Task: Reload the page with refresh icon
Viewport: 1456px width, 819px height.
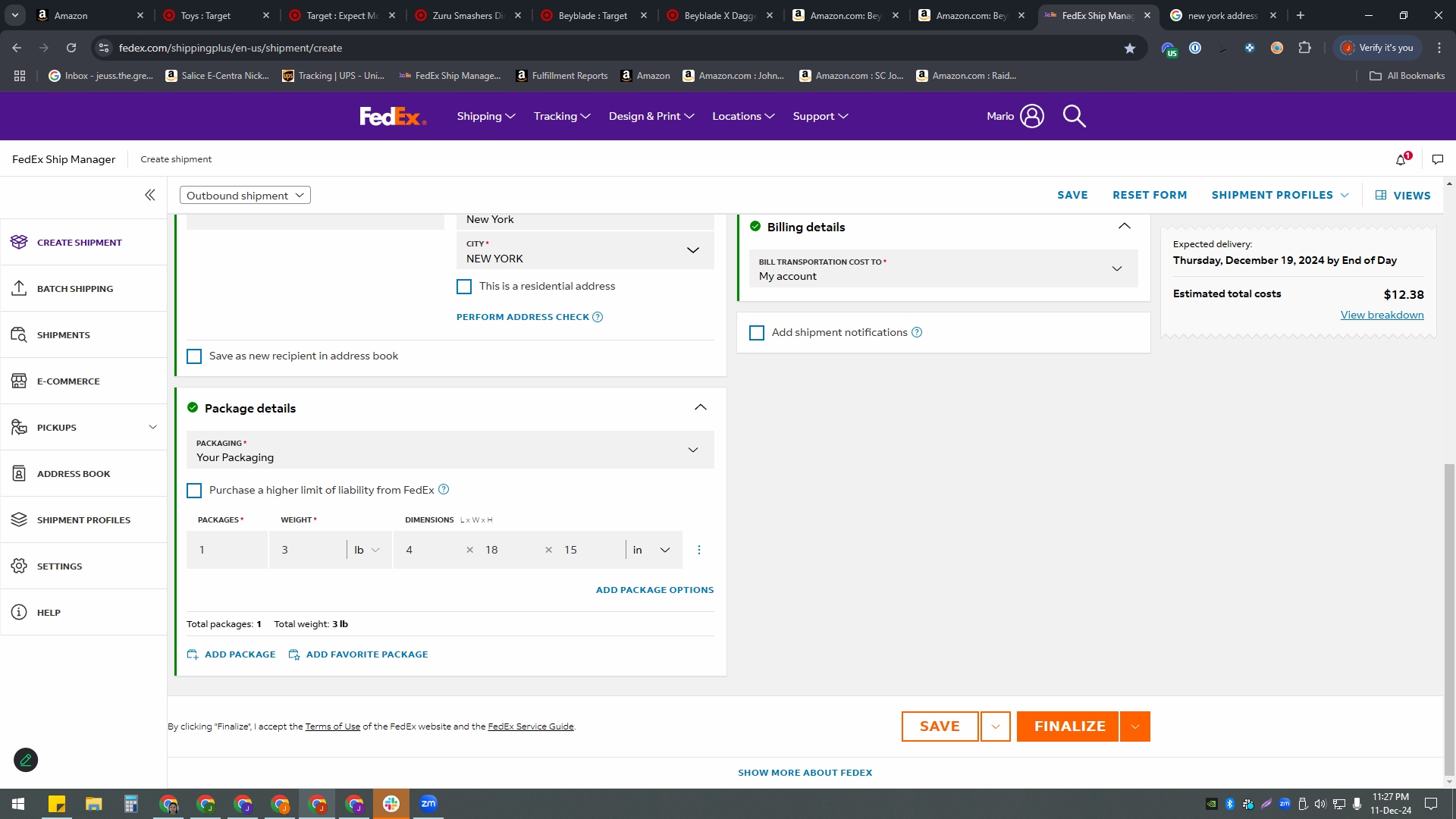Action: pyautogui.click(x=71, y=48)
